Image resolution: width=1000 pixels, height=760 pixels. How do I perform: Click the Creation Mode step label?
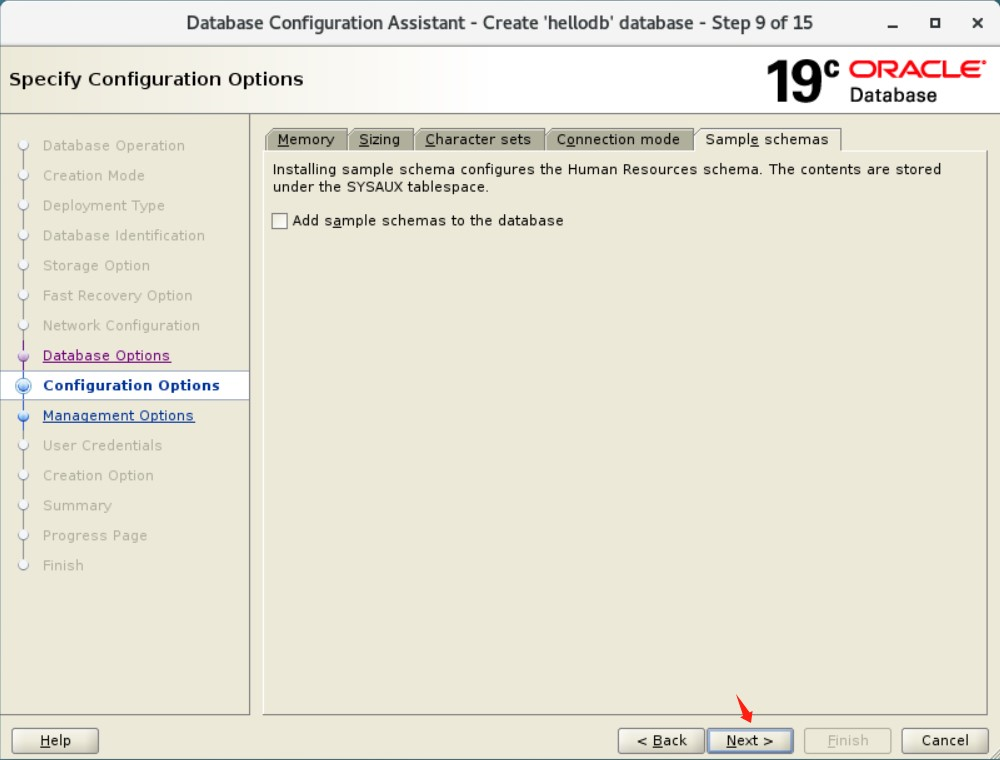pyautogui.click(x=94, y=175)
